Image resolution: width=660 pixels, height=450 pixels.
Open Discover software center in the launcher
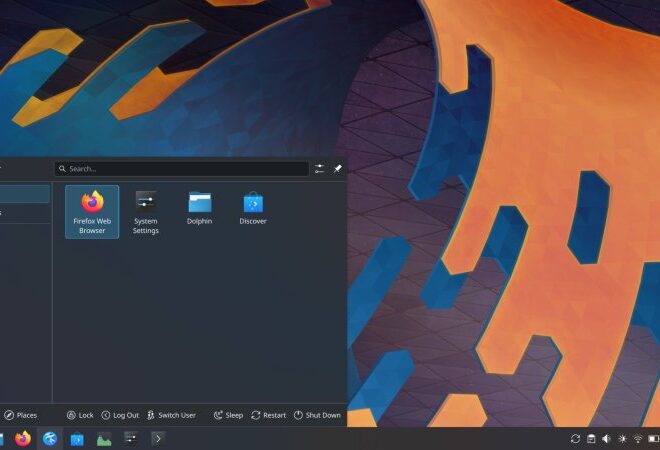click(x=253, y=208)
